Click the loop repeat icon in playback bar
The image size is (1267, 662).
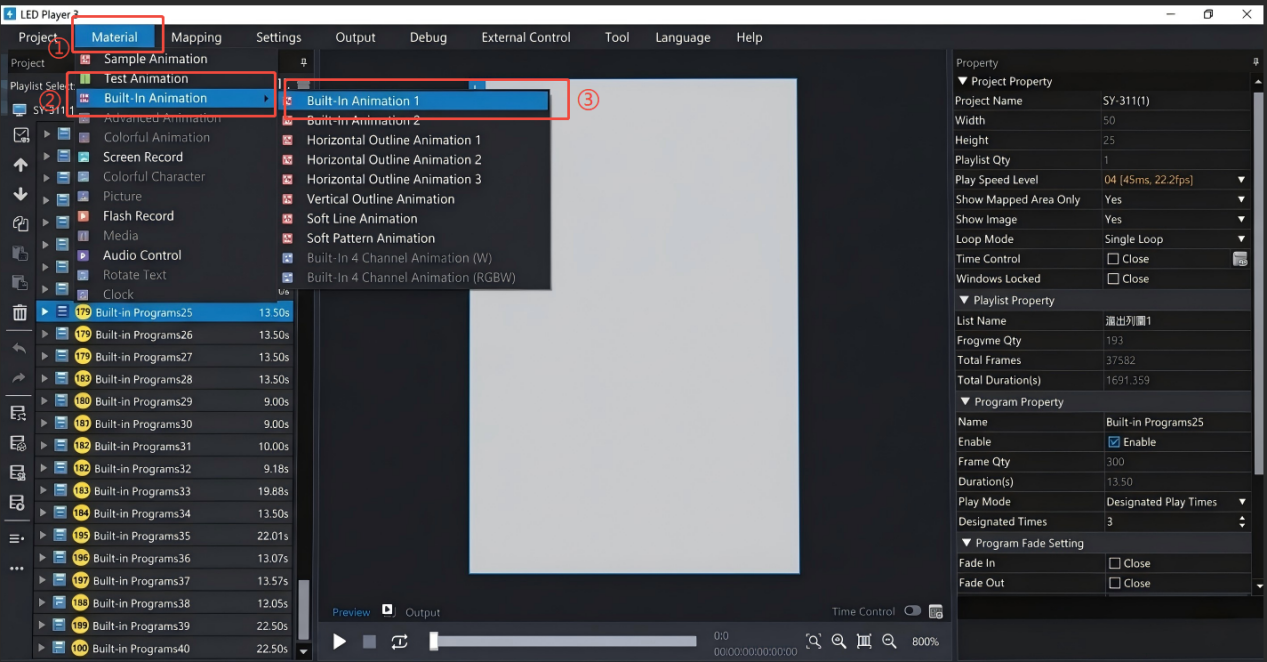pos(400,642)
